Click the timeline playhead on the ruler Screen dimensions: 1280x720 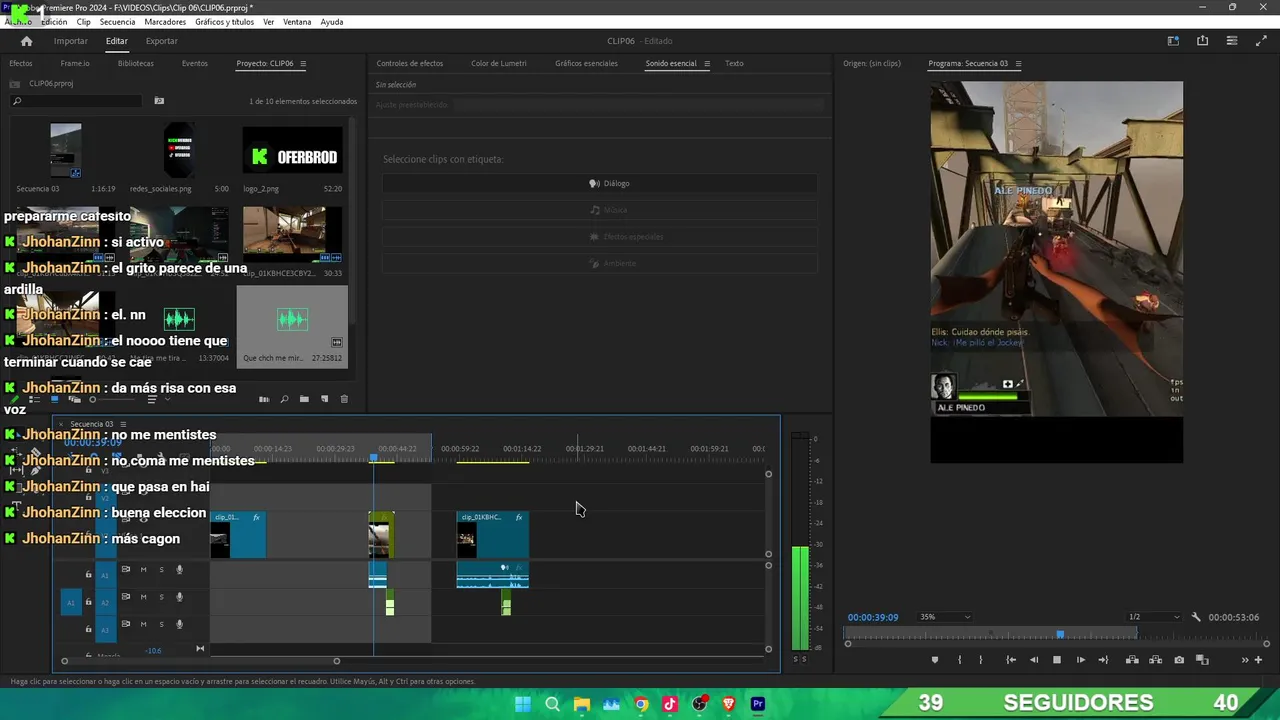coord(373,458)
